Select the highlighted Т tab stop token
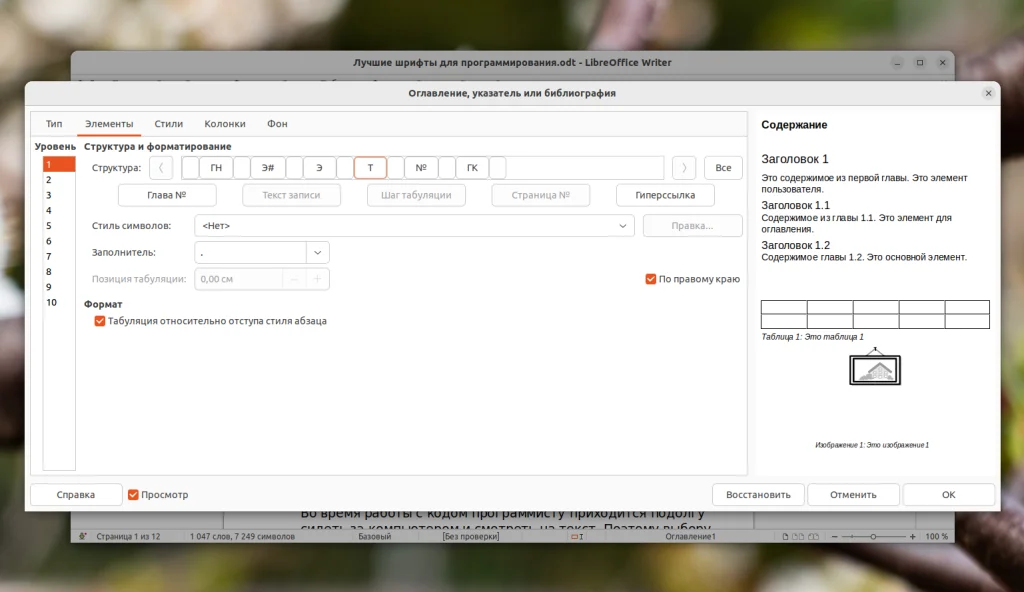Screen dimensions: 1024x592 [x=370, y=167]
